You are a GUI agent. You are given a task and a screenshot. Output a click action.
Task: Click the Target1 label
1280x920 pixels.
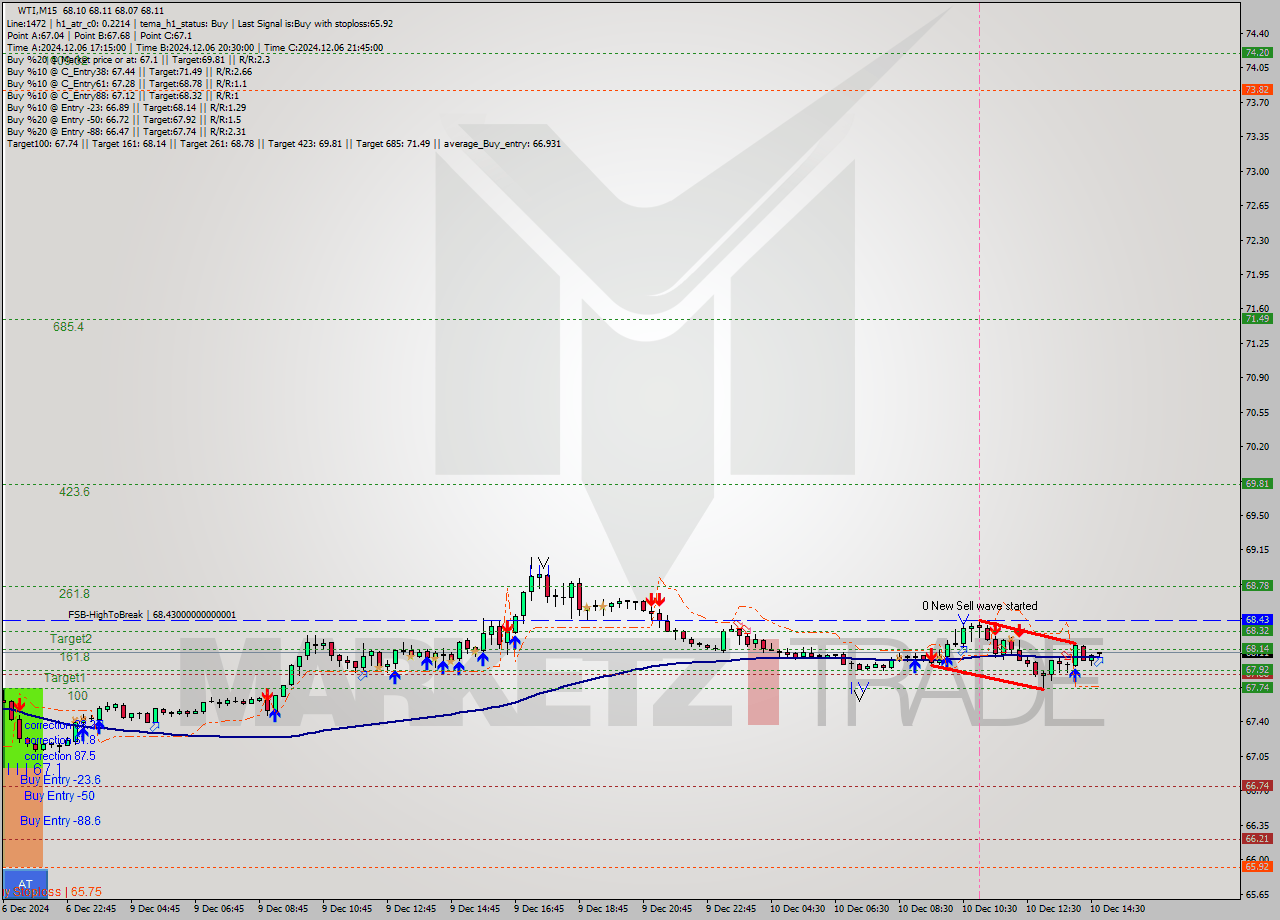(x=65, y=678)
